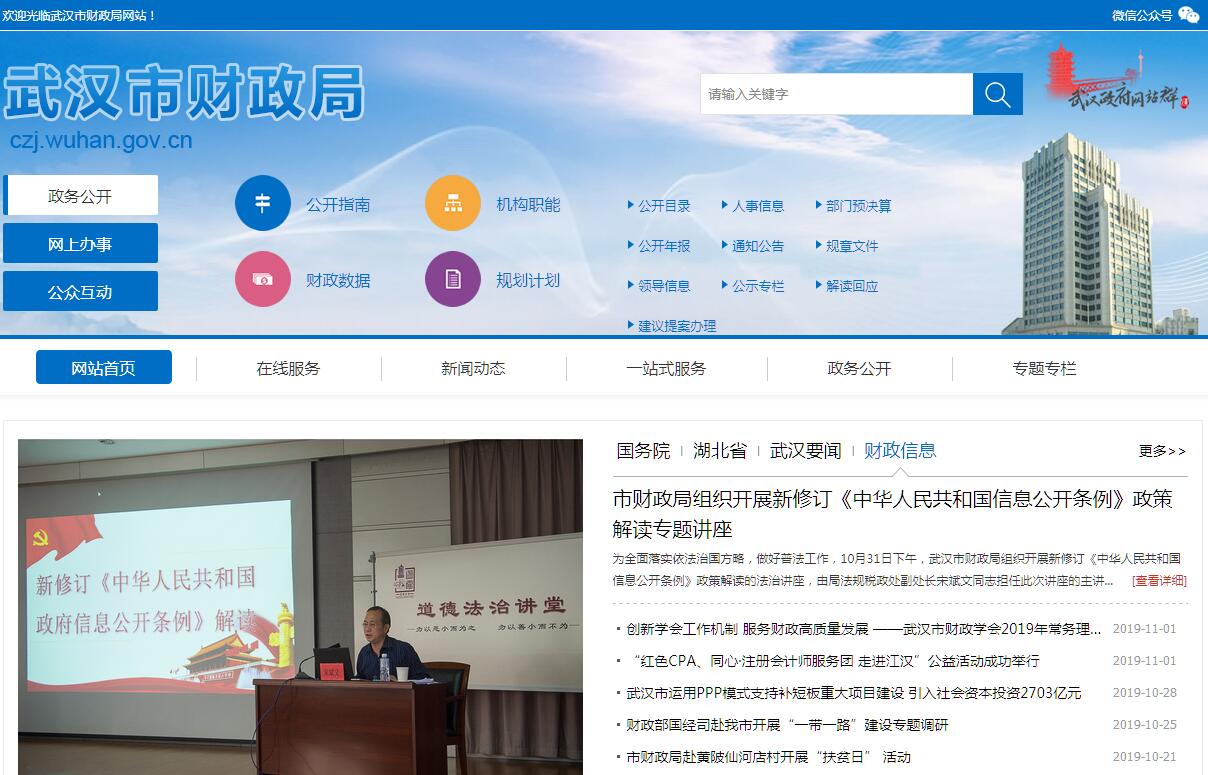Click the [查看详细] link
Screen dimensions: 1208x775
click(x=1159, y=580)
